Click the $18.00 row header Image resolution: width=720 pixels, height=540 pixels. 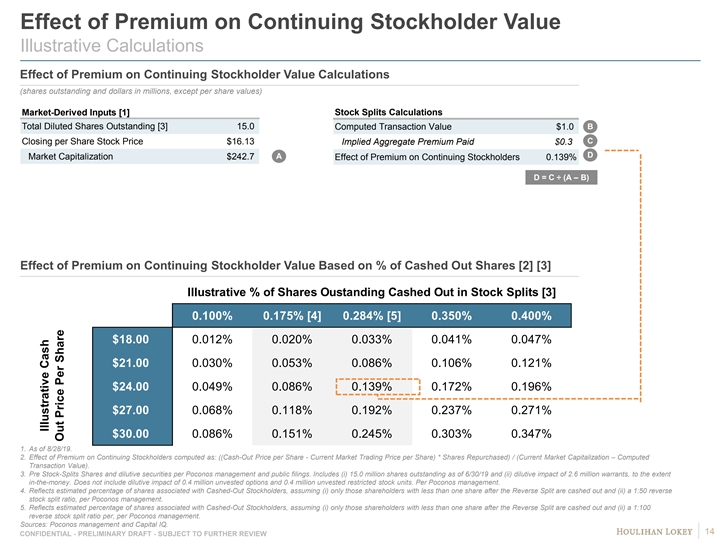pos(131,340)
